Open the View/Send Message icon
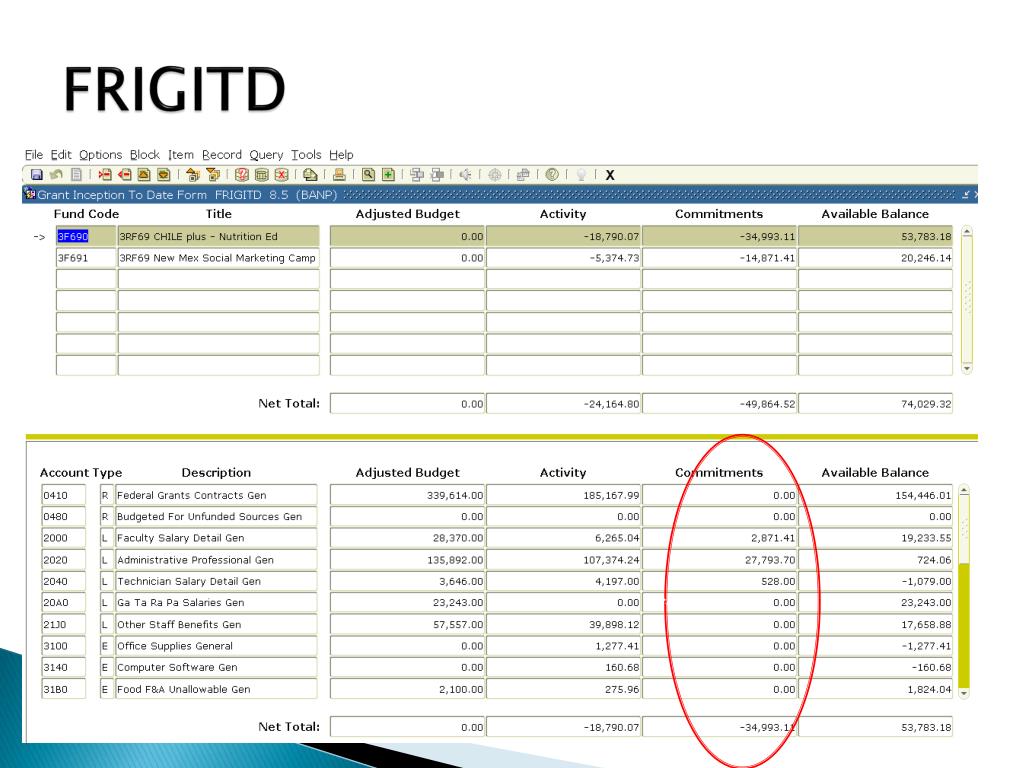The height and width of the screenshot is (768, 1024). tap(310, 174)
